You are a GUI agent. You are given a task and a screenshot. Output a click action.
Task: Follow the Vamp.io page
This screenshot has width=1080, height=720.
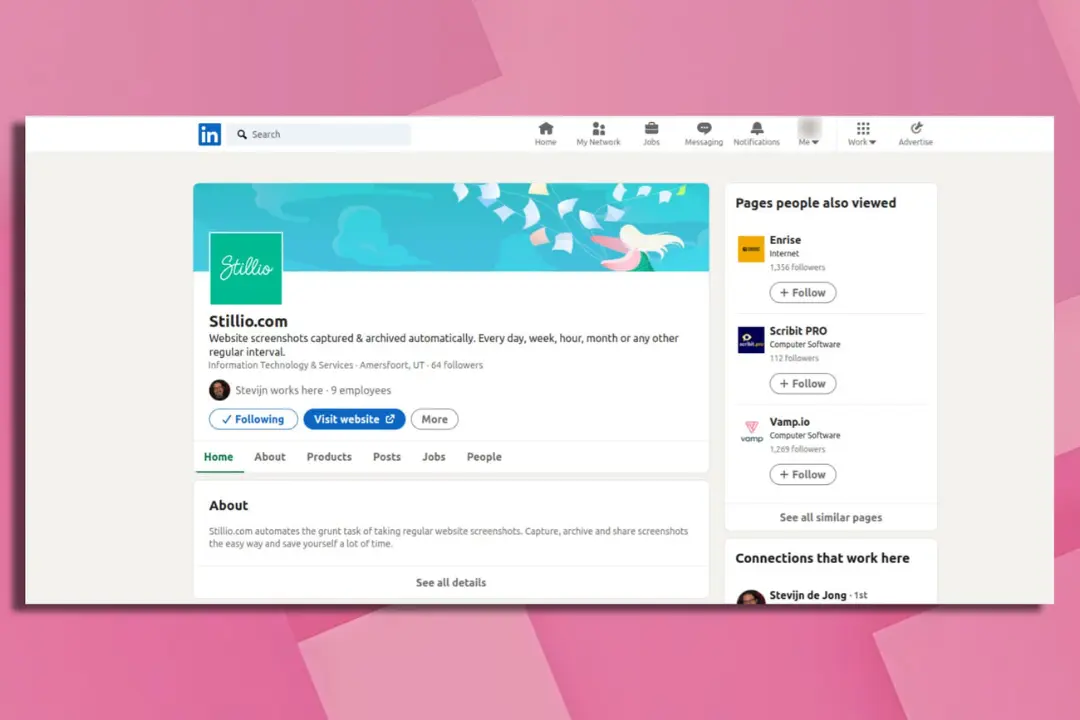pyautogui.click(x=802, y=475)
